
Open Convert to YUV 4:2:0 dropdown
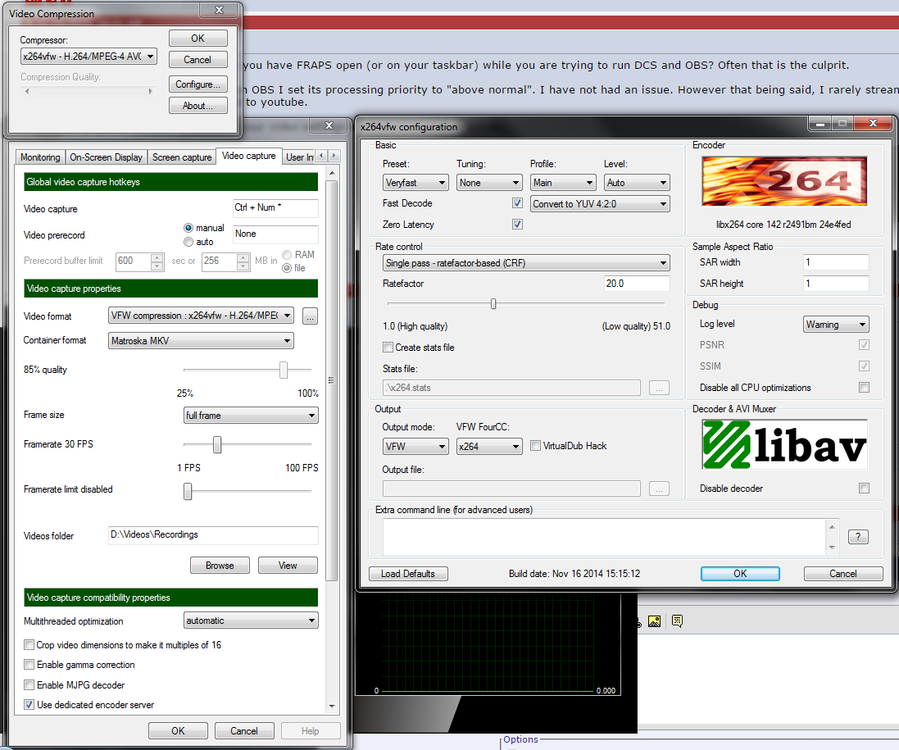600,204
